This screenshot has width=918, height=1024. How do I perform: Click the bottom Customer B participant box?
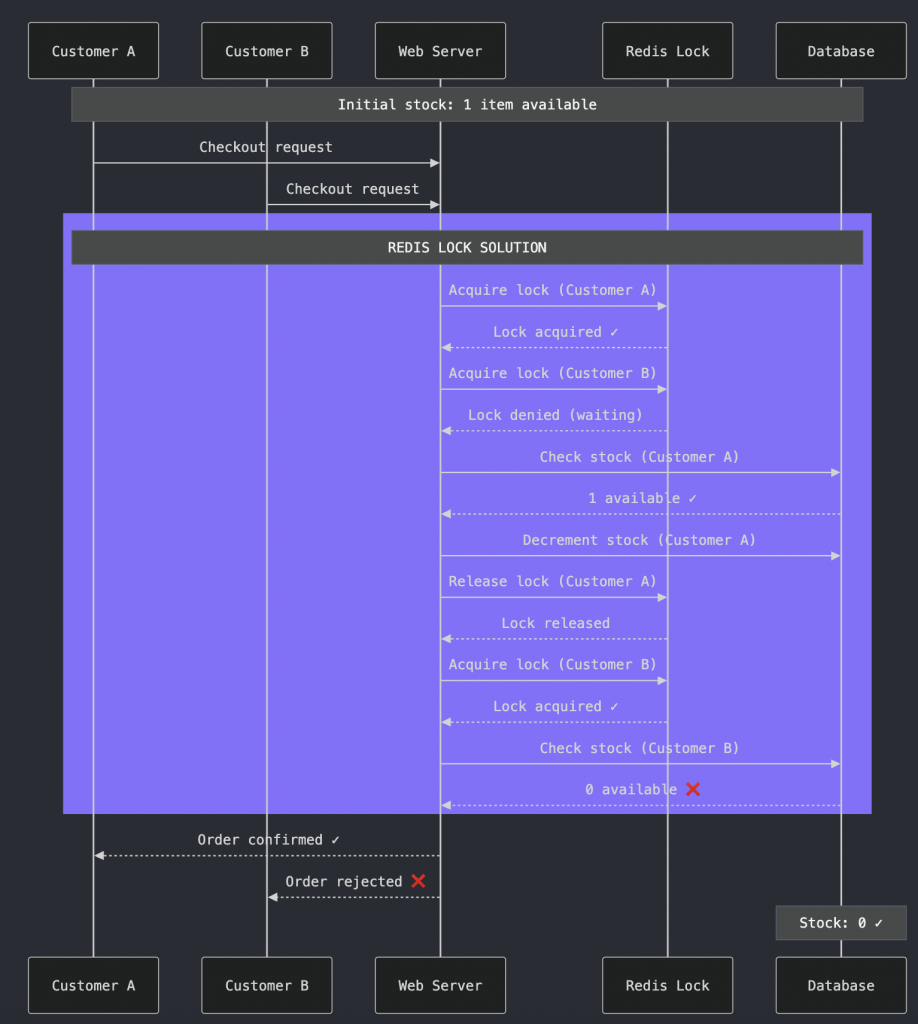point(267,985)
